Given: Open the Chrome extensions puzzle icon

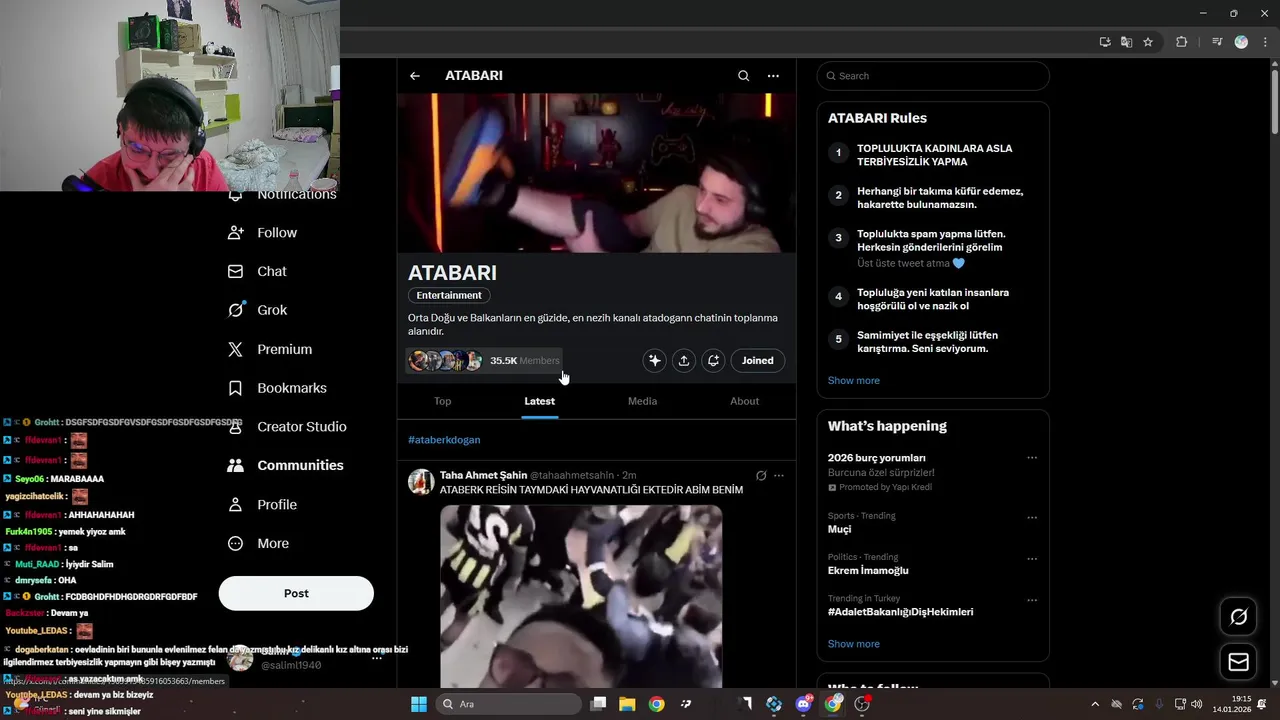Looking at the screenshot, I should (1182, 42).
